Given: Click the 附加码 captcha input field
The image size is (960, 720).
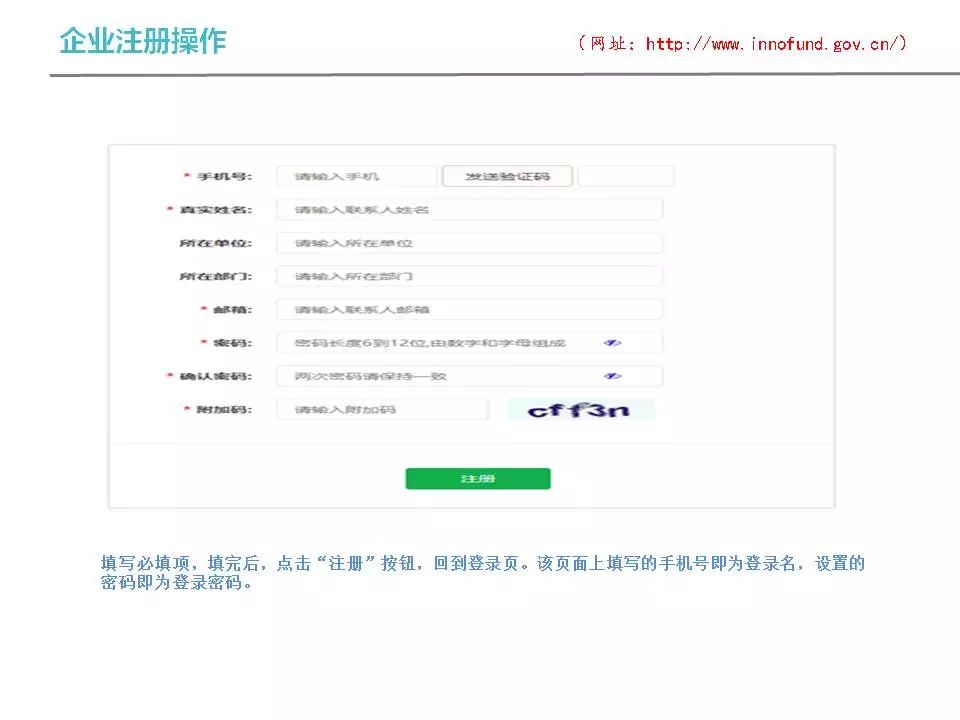Looking at the screenshot, I should pos(383,409).
